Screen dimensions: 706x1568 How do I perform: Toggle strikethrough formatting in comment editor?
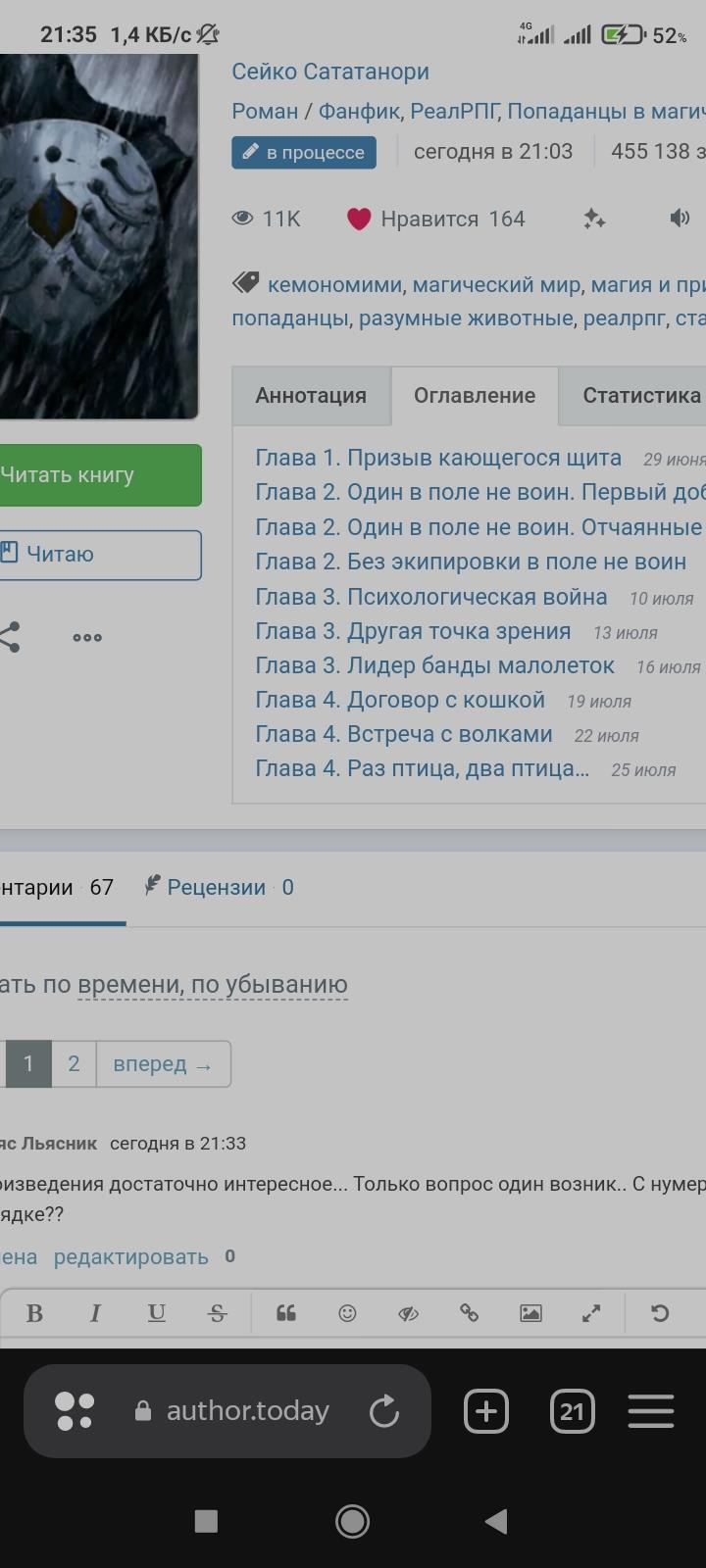(x=218, y=1313)
